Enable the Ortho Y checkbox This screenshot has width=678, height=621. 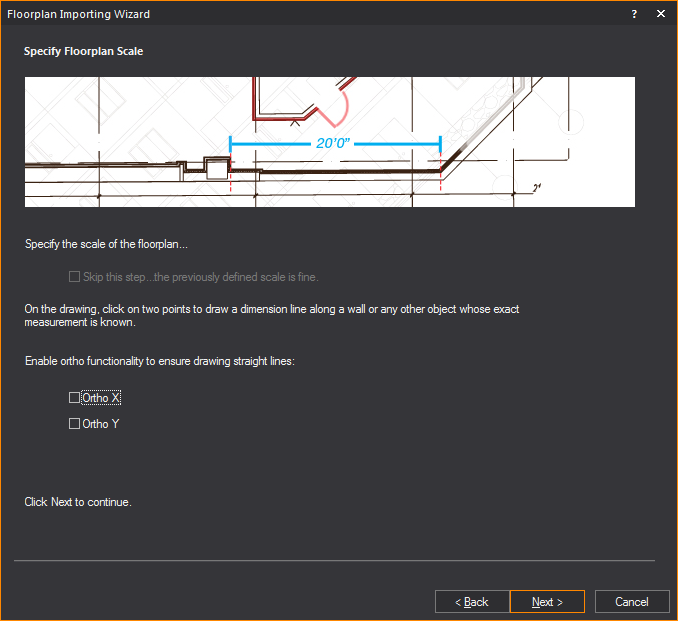(x=74, y=424)
